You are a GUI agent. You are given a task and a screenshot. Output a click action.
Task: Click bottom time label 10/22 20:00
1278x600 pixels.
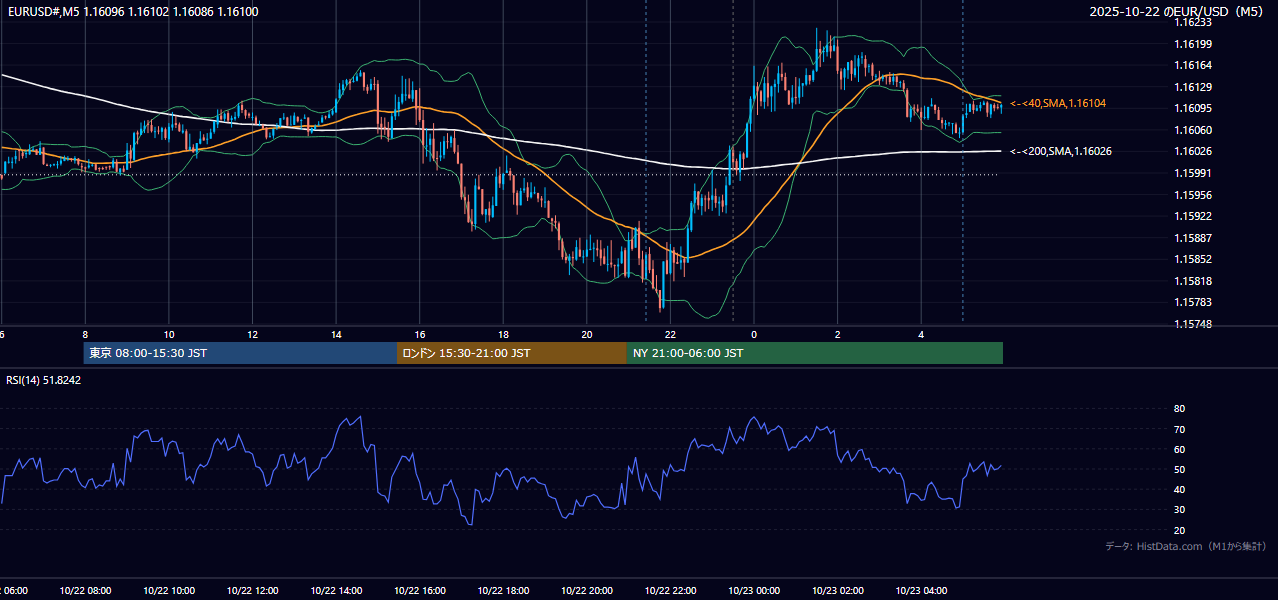[x=587, y=591]
